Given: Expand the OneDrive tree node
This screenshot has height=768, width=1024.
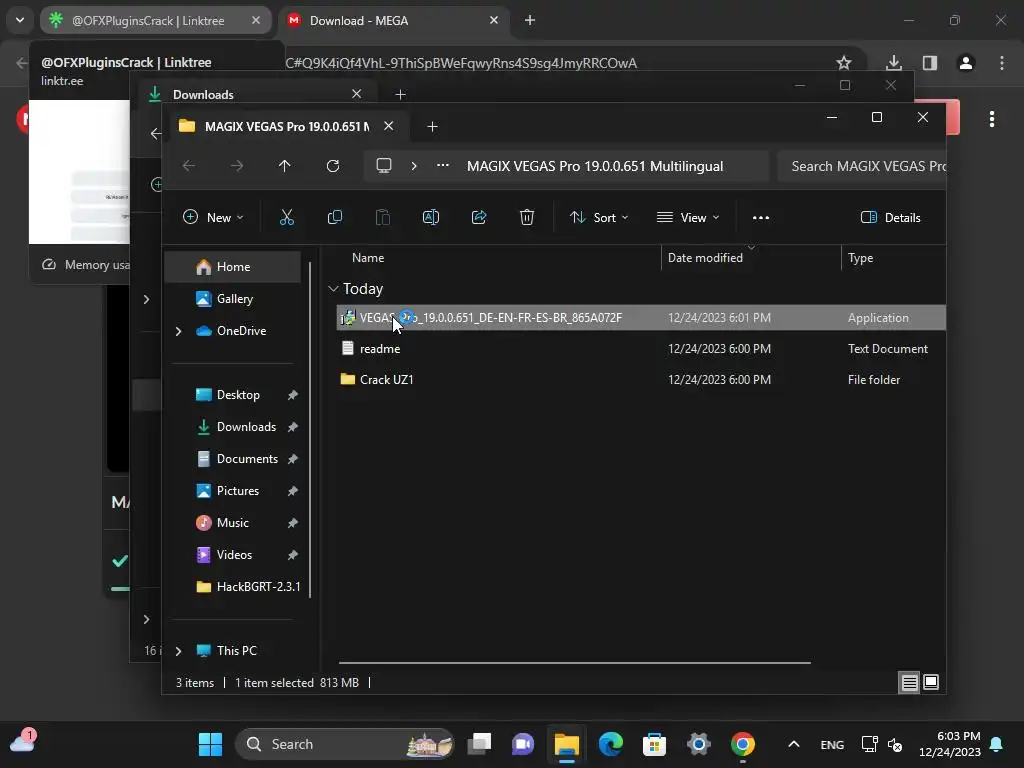Looking at the screenshot, I should click(x=178, y=331).
